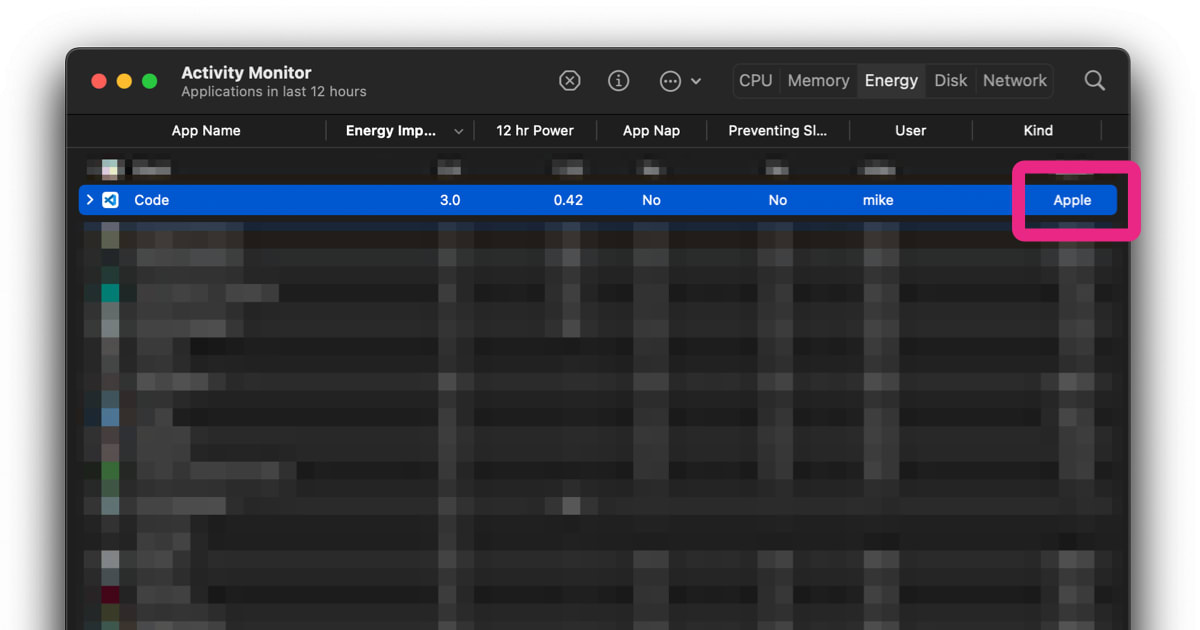1200x630 pixels.
Task: Click the Visual Studio Code app icon
Action: coord(110,200)
